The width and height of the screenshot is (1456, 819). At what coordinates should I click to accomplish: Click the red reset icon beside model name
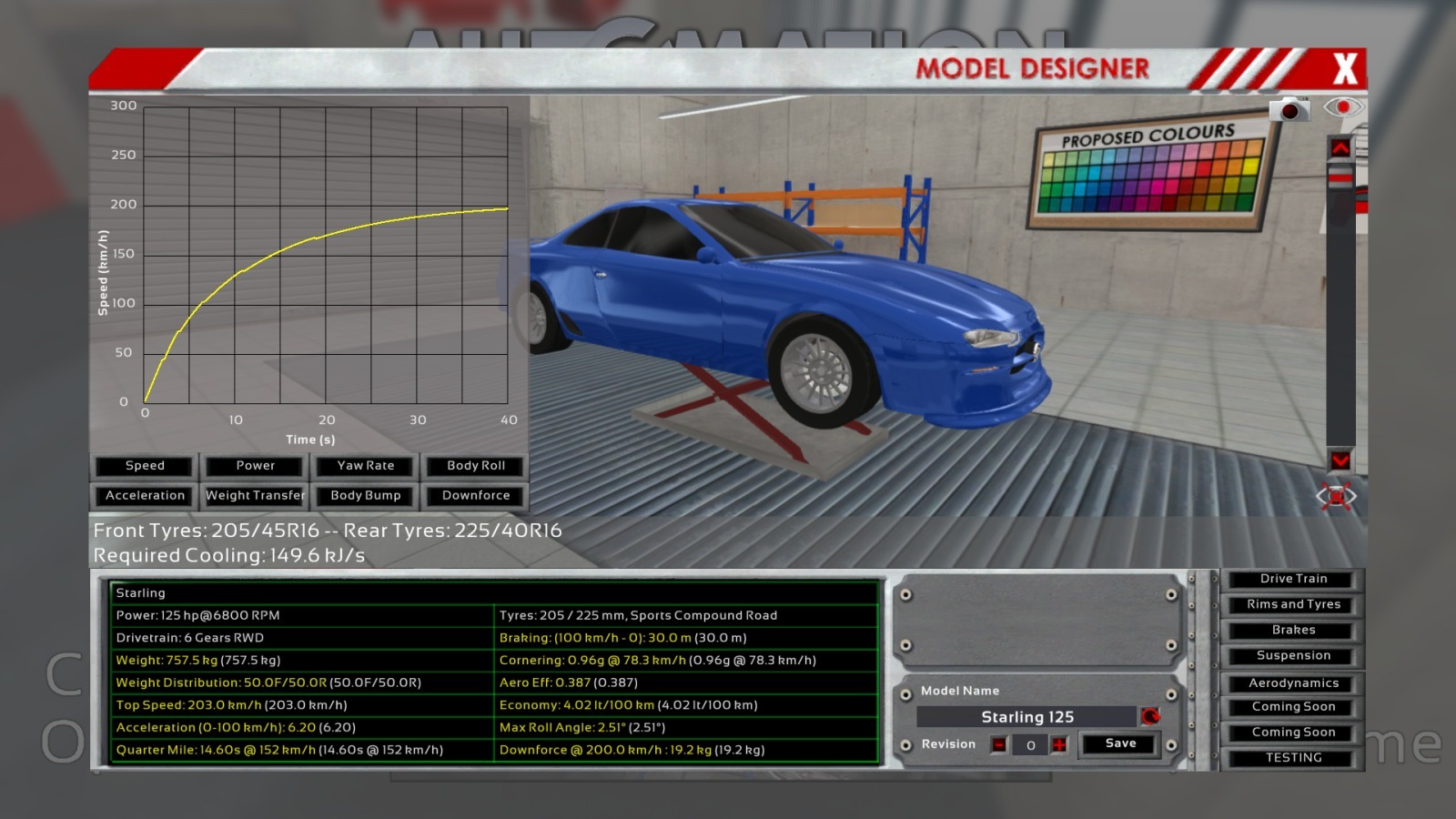tap(1150, 716)
